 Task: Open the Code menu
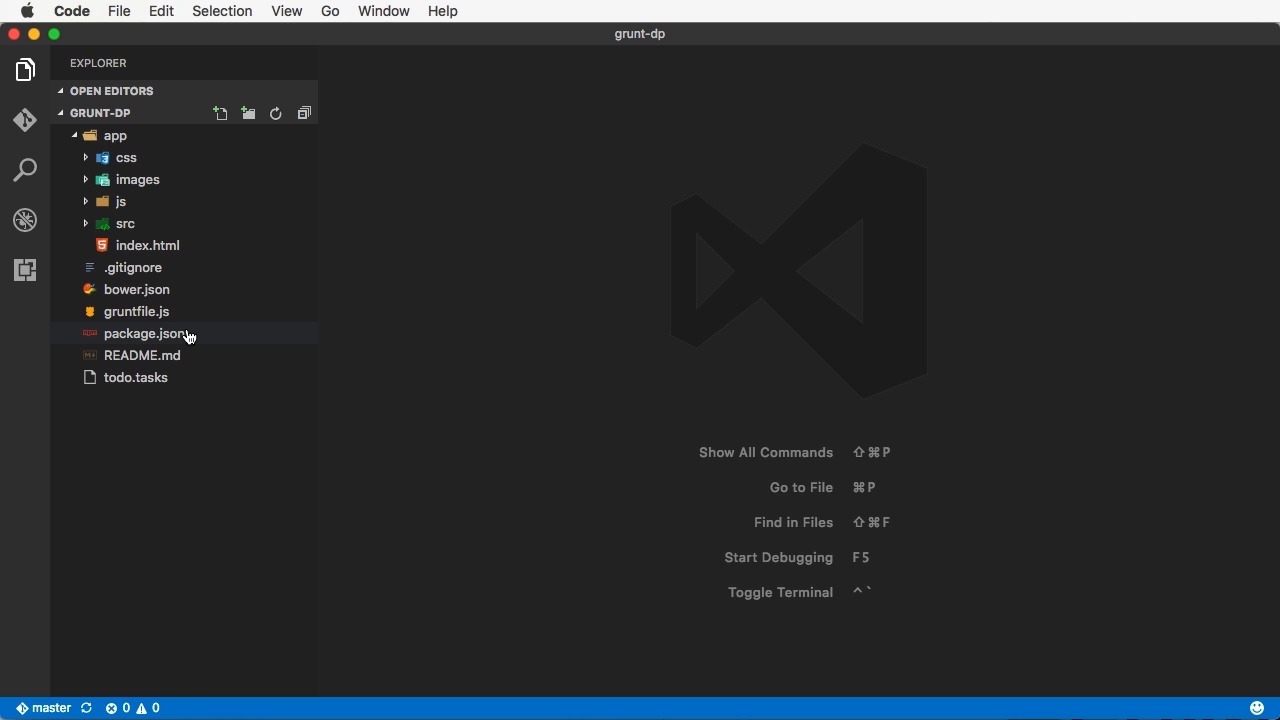[x=72, y=11]
